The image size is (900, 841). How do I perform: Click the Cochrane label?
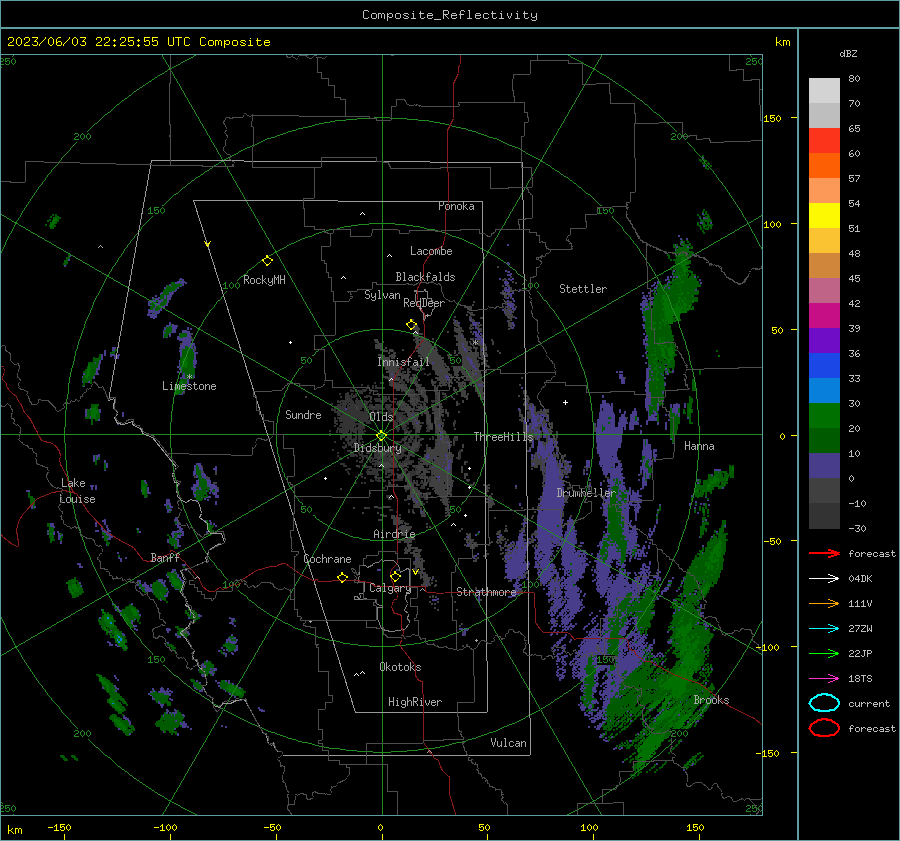tap(327, 559)
